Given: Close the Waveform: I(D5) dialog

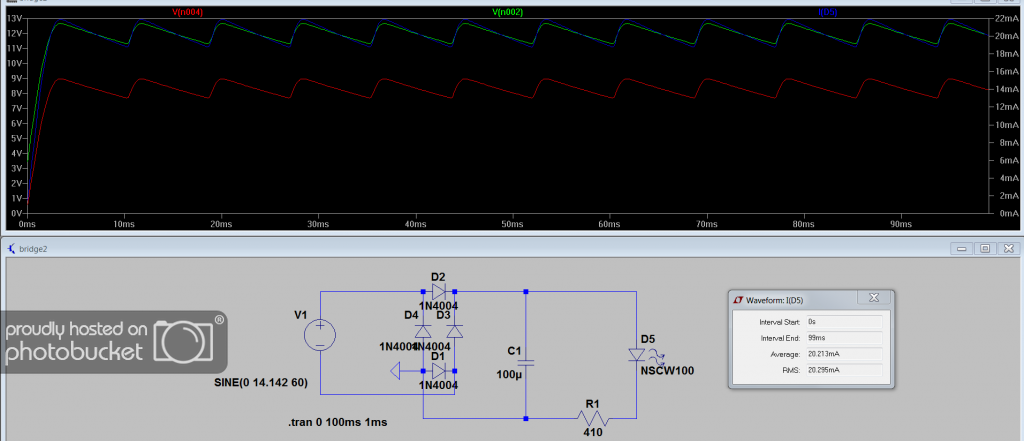Looking at the screenshot, I should 874,299.
